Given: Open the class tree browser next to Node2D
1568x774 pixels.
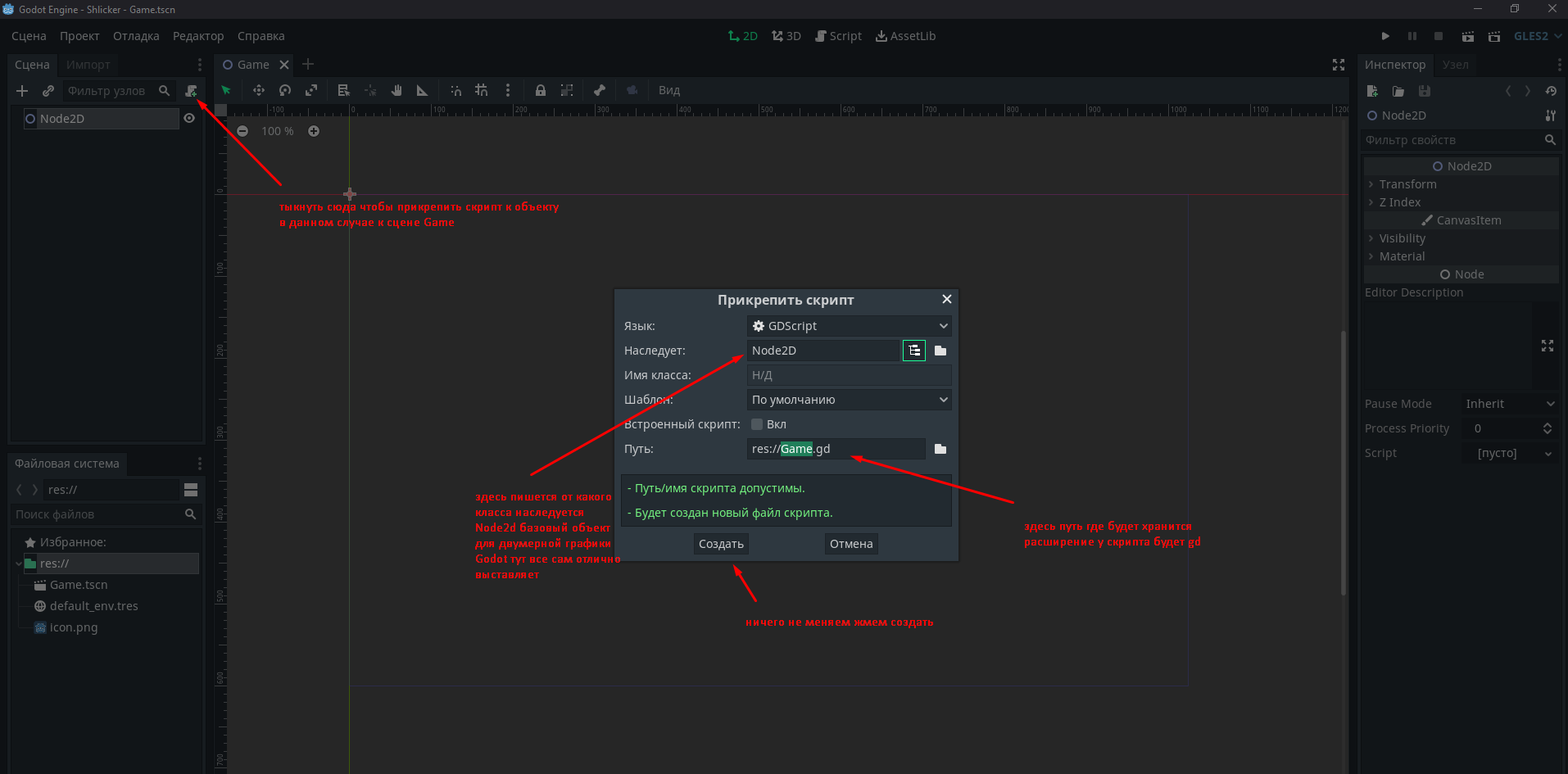Looking at the screenshot, I should tap(914, 351).
